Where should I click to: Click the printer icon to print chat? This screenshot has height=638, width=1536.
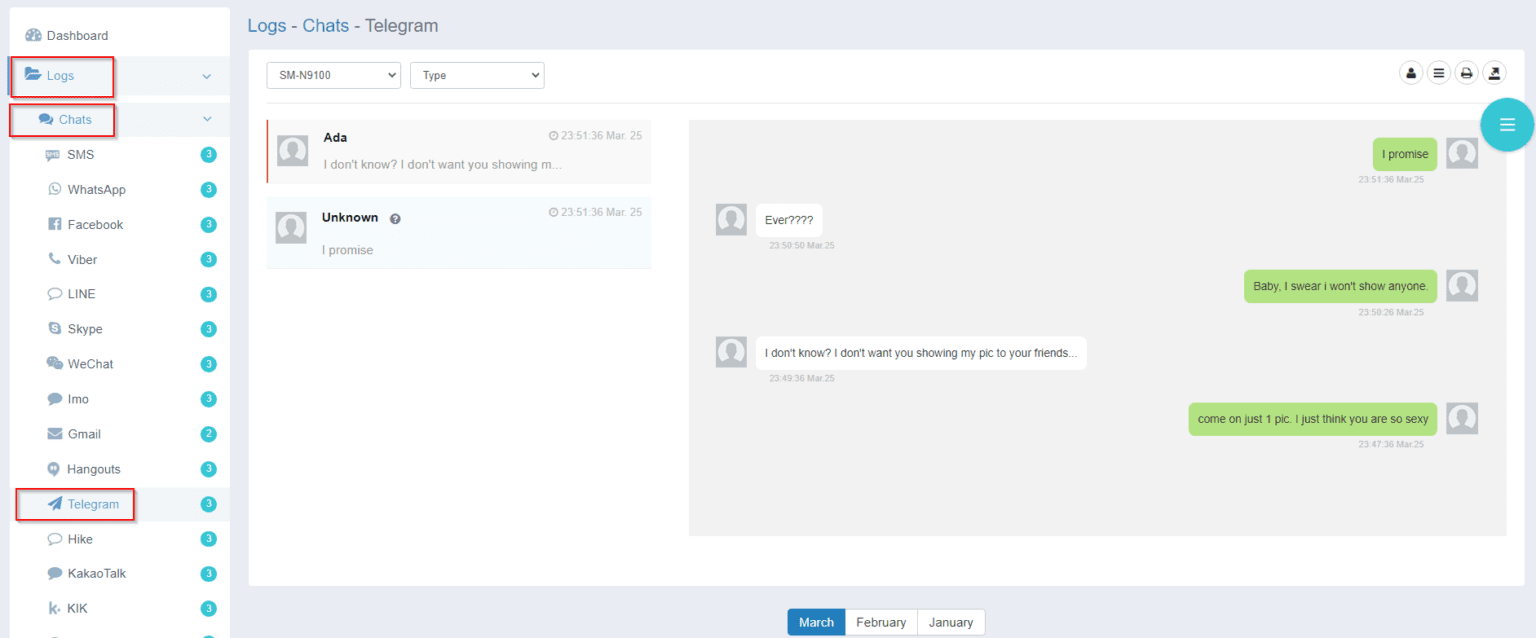[1466, 73]
